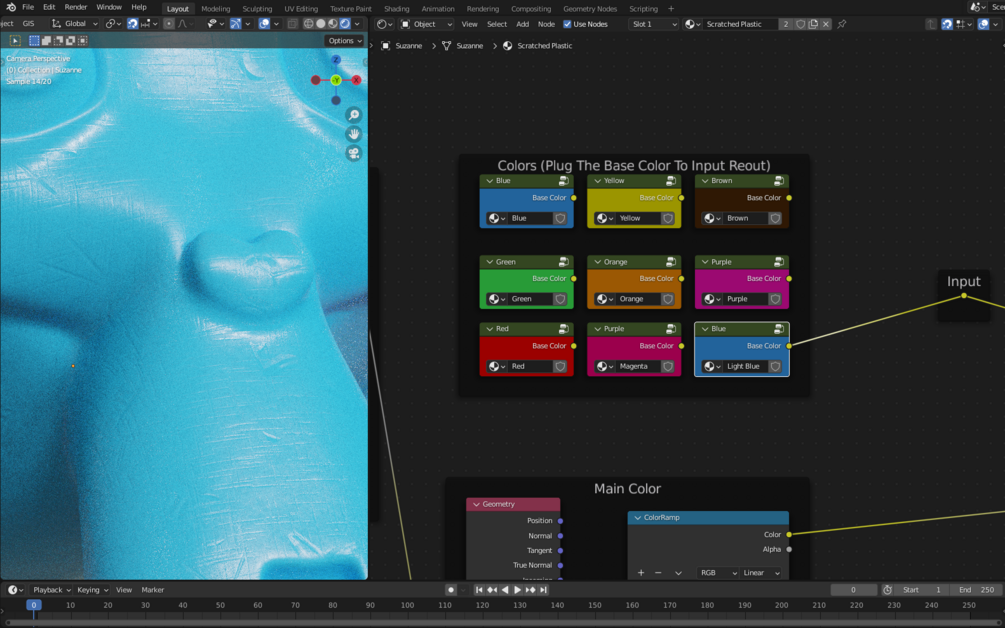
Task: Play animation in reverse
Action: pos(505,590)
